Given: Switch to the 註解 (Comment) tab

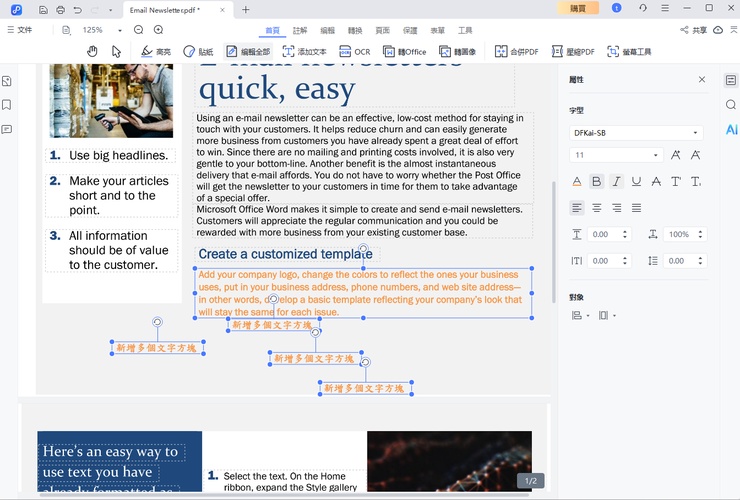Looking at the screenshot, I should [300, 30].
